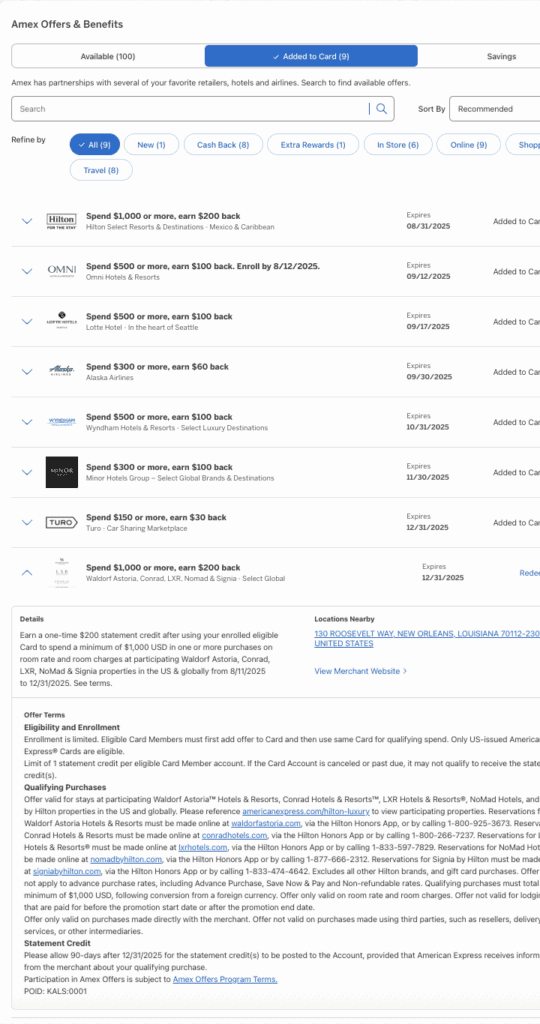Screen dimensions: 540x1024
Task: Expand the Alaska Airlines offer
Action: point(27,372)
